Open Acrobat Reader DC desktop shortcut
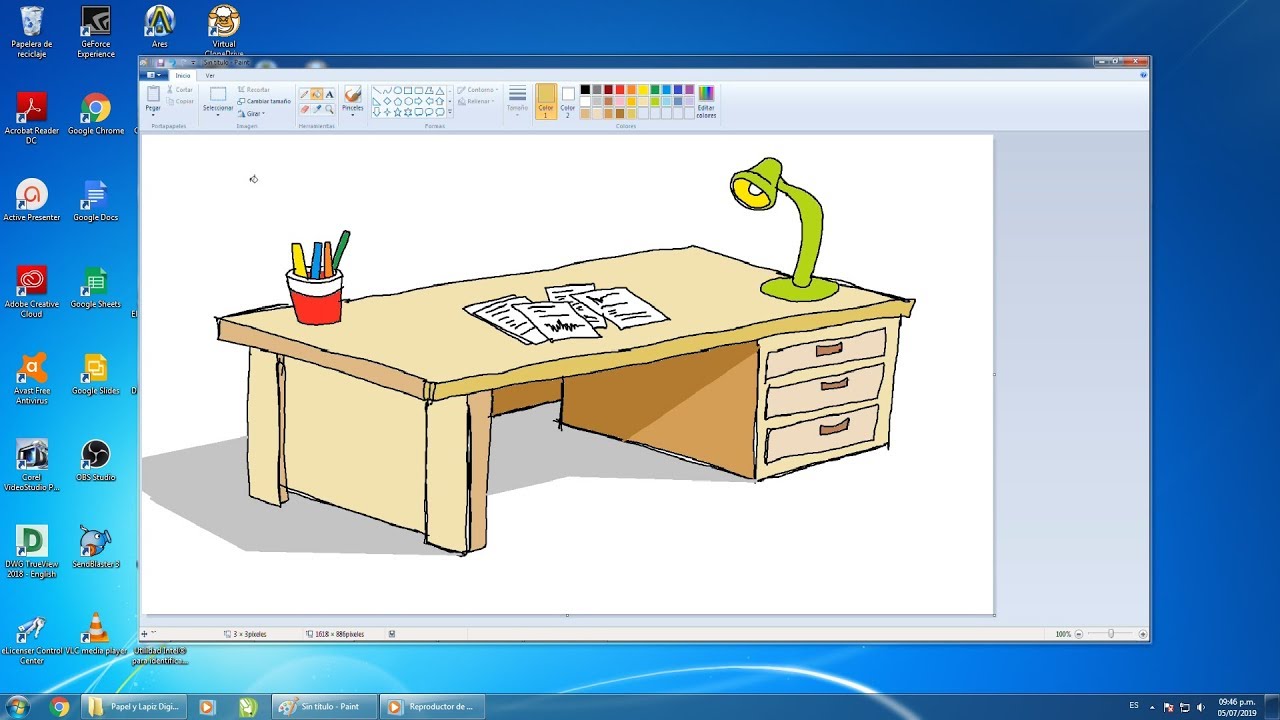Screen dimensions: 1280x720 [x=32, y=118]
